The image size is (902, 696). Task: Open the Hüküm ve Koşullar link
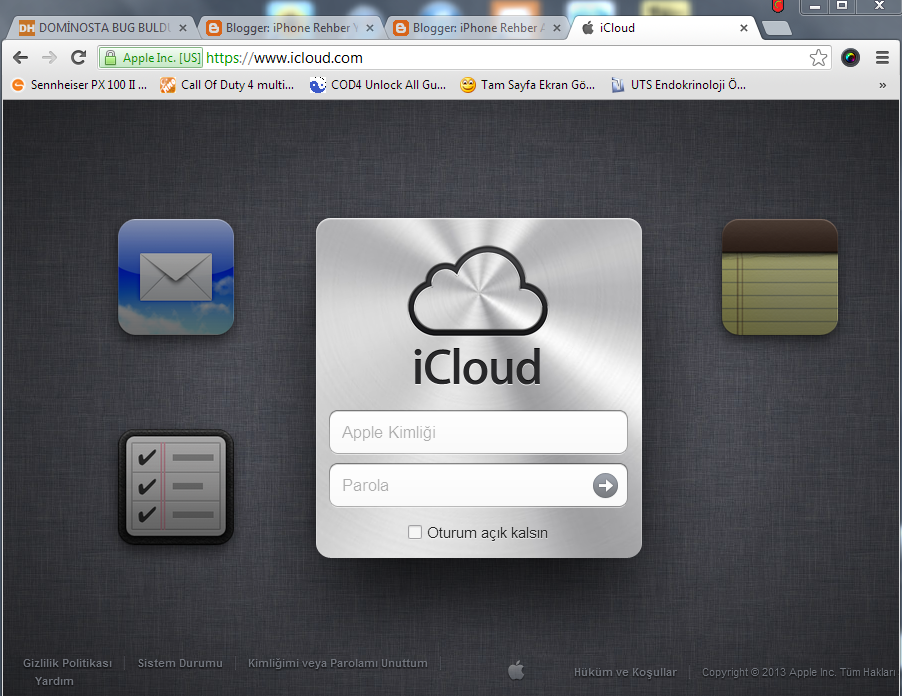click(625, 672)
